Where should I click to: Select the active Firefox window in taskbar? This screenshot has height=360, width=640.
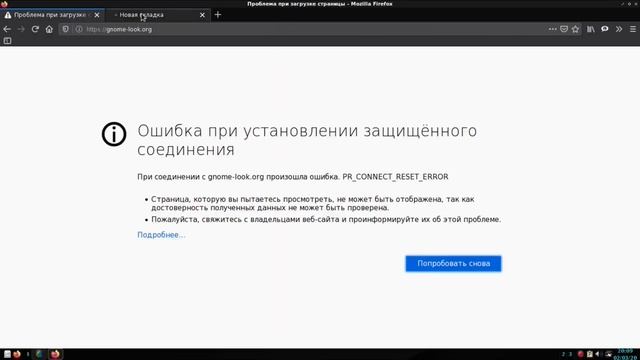click(55, 354)
